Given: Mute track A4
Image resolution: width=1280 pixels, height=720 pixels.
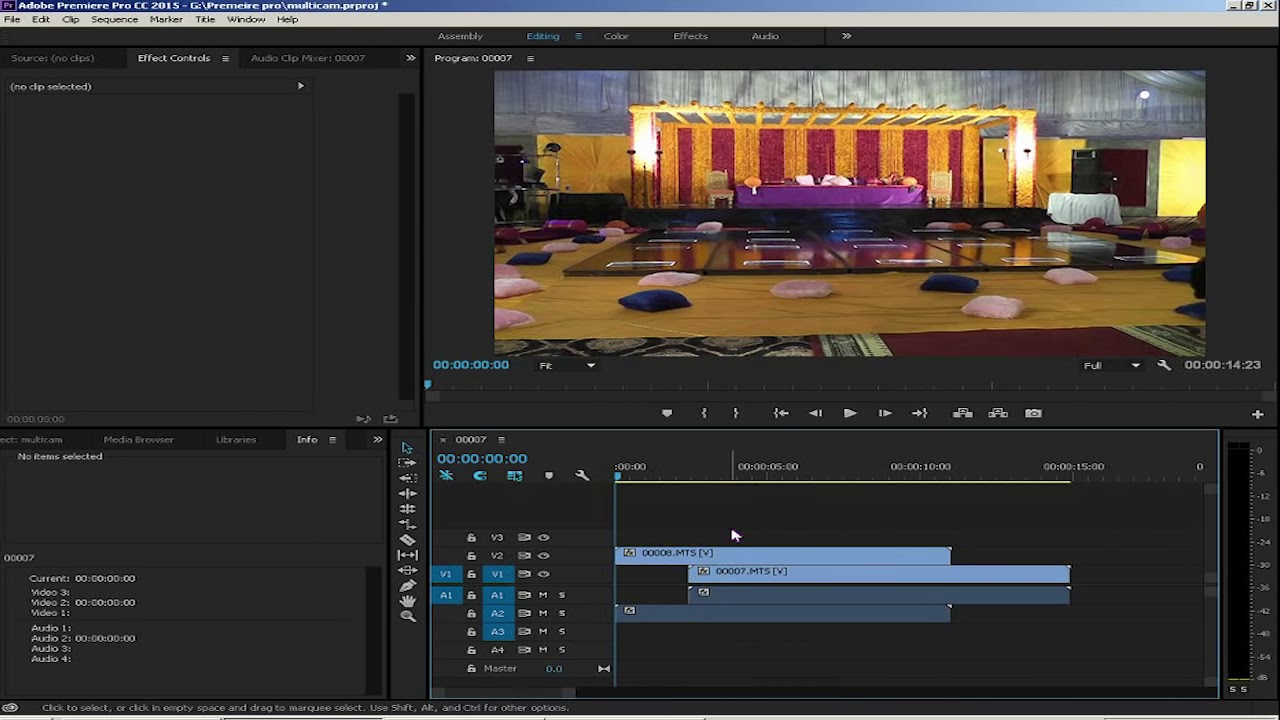Looking at the screenshot, I should [x=543, y=650].
